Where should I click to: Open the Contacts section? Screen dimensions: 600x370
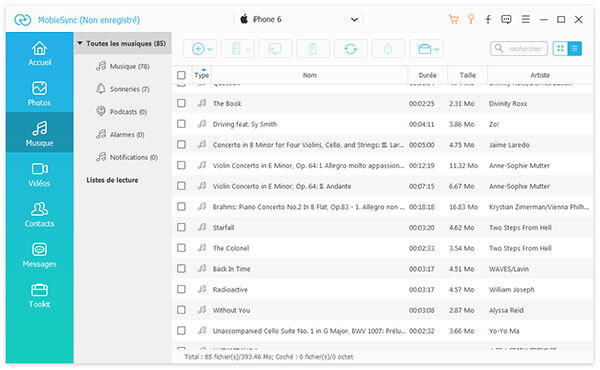pyautogui.click(x=39, y=215)
